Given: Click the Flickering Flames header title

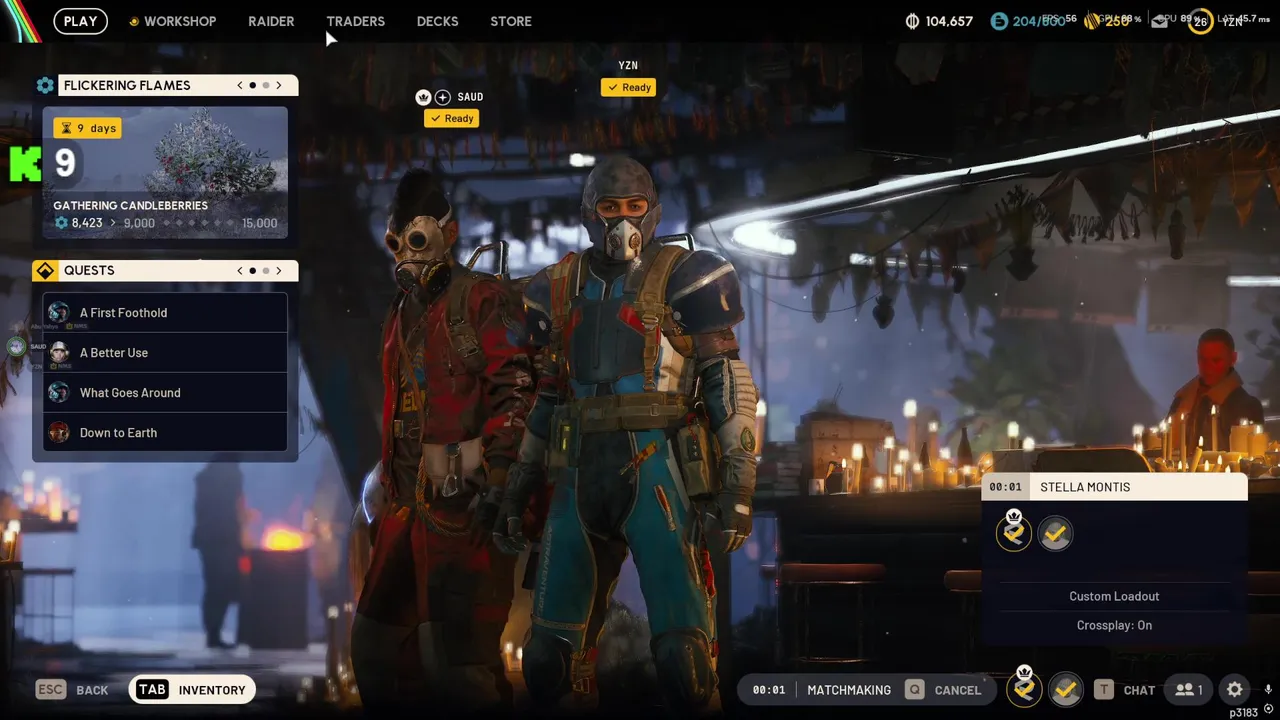Looking at the screenshot, I should (127, 86).
